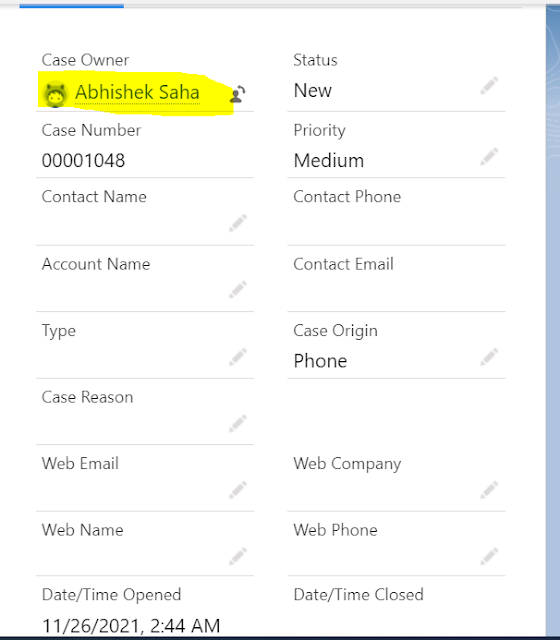The height and width of the screenshot is (640, 560).
Task: Edit the Web Email pencil icon
Action: click(238, 490)
